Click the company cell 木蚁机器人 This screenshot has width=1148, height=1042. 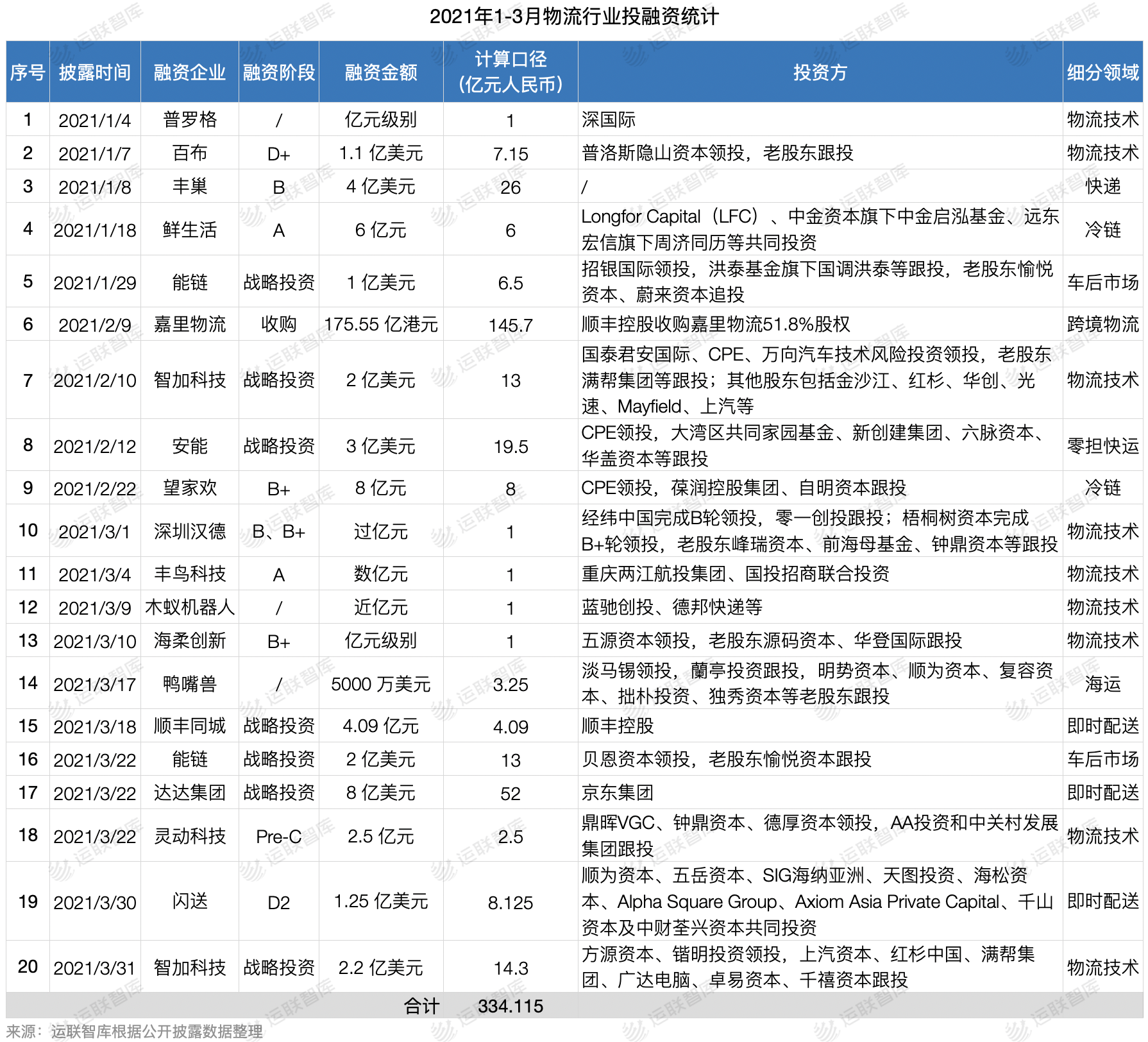click(190, 608)
